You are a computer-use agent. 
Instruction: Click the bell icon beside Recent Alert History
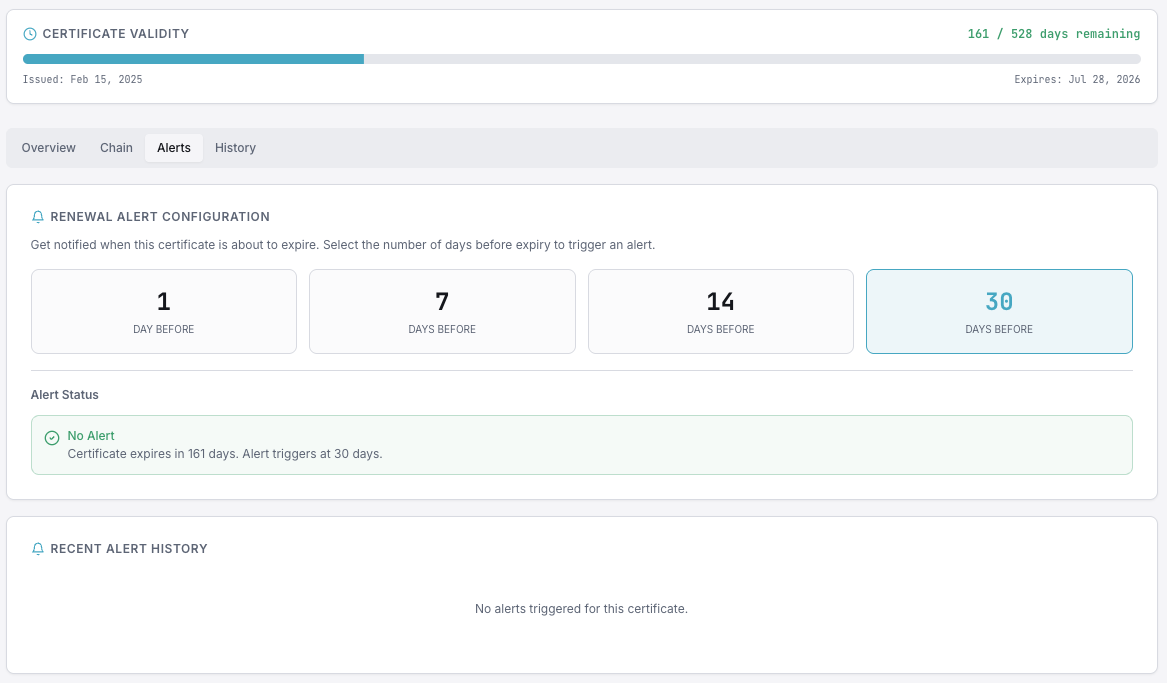click(38, 549)
